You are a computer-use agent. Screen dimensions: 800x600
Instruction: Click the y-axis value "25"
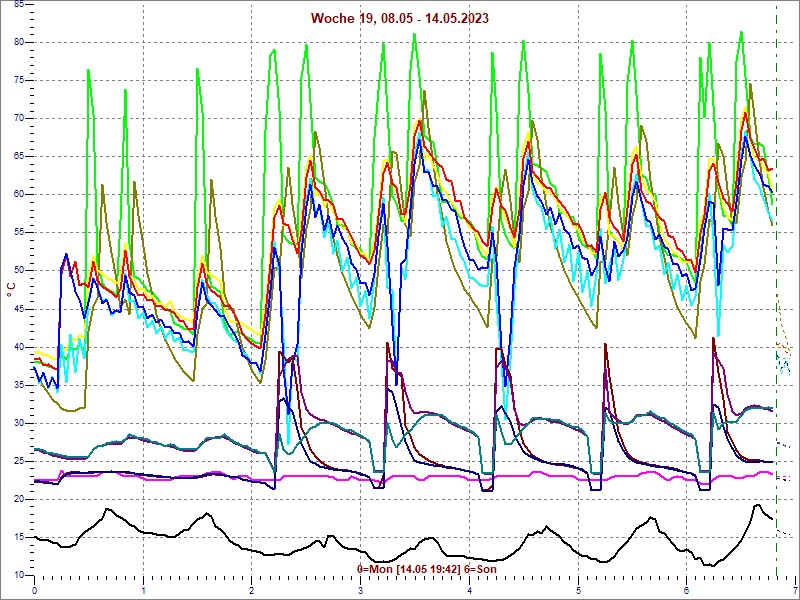18,461
